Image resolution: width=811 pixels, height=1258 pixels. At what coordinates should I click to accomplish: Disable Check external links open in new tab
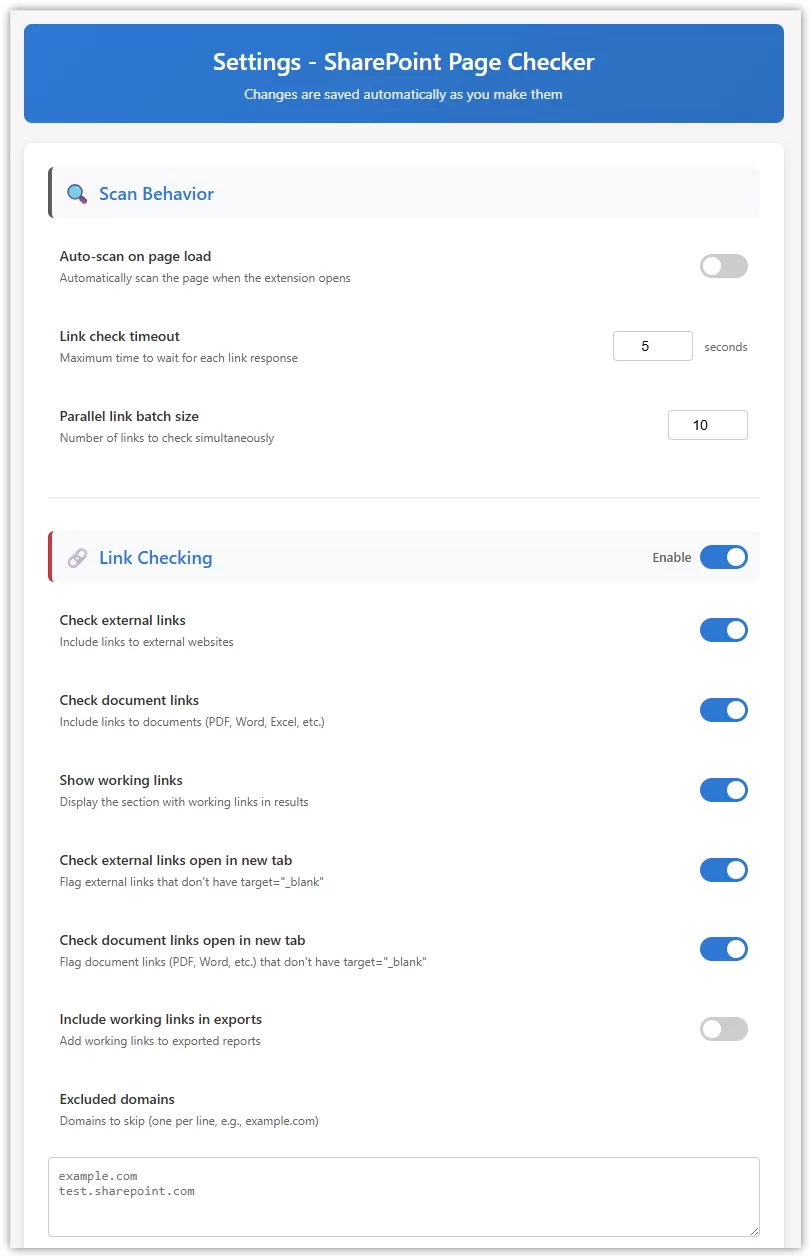pyautogui.click(x=723, y=870)
